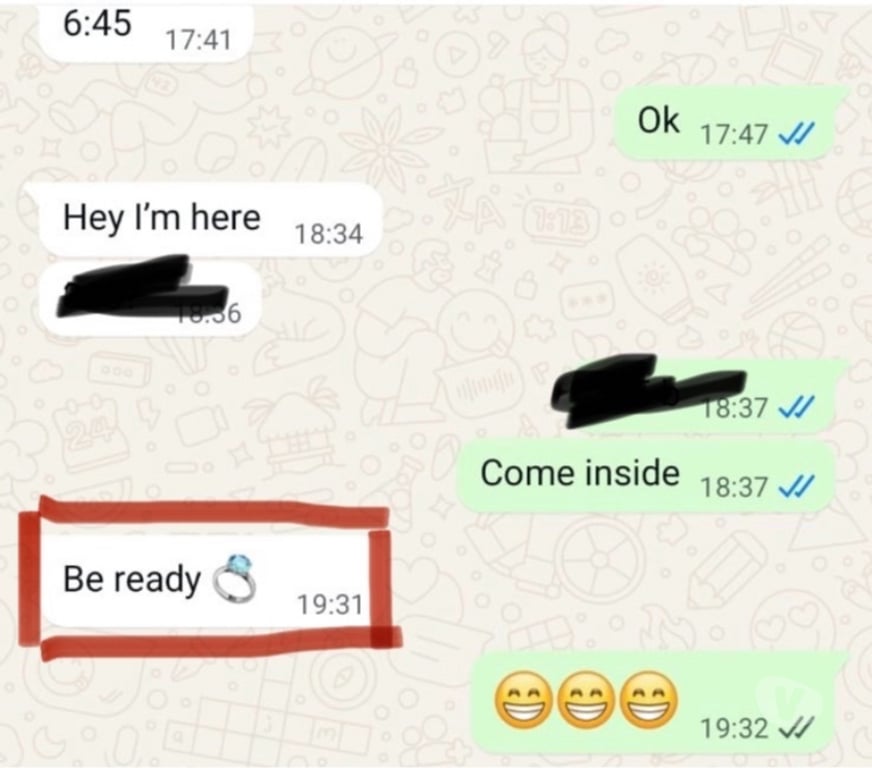Viewport: 872px width, 768px height.
Task: Tap checkmarks on the redacted 18:37 message
Action: coord(796,407)
